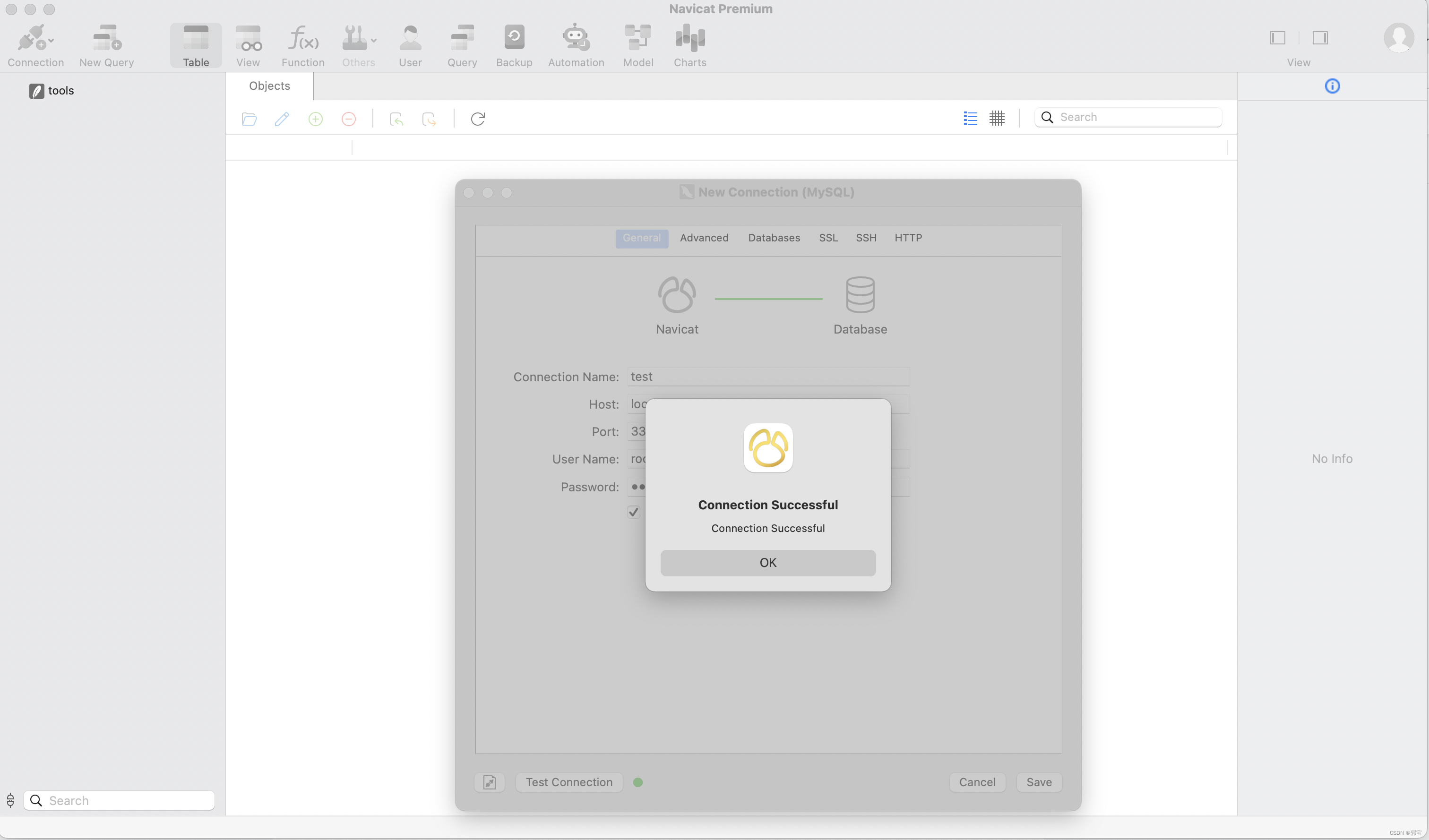Select the HTTP tab in connection
The height and width of the screenshot is (840, 1429).
click(907, 237)
